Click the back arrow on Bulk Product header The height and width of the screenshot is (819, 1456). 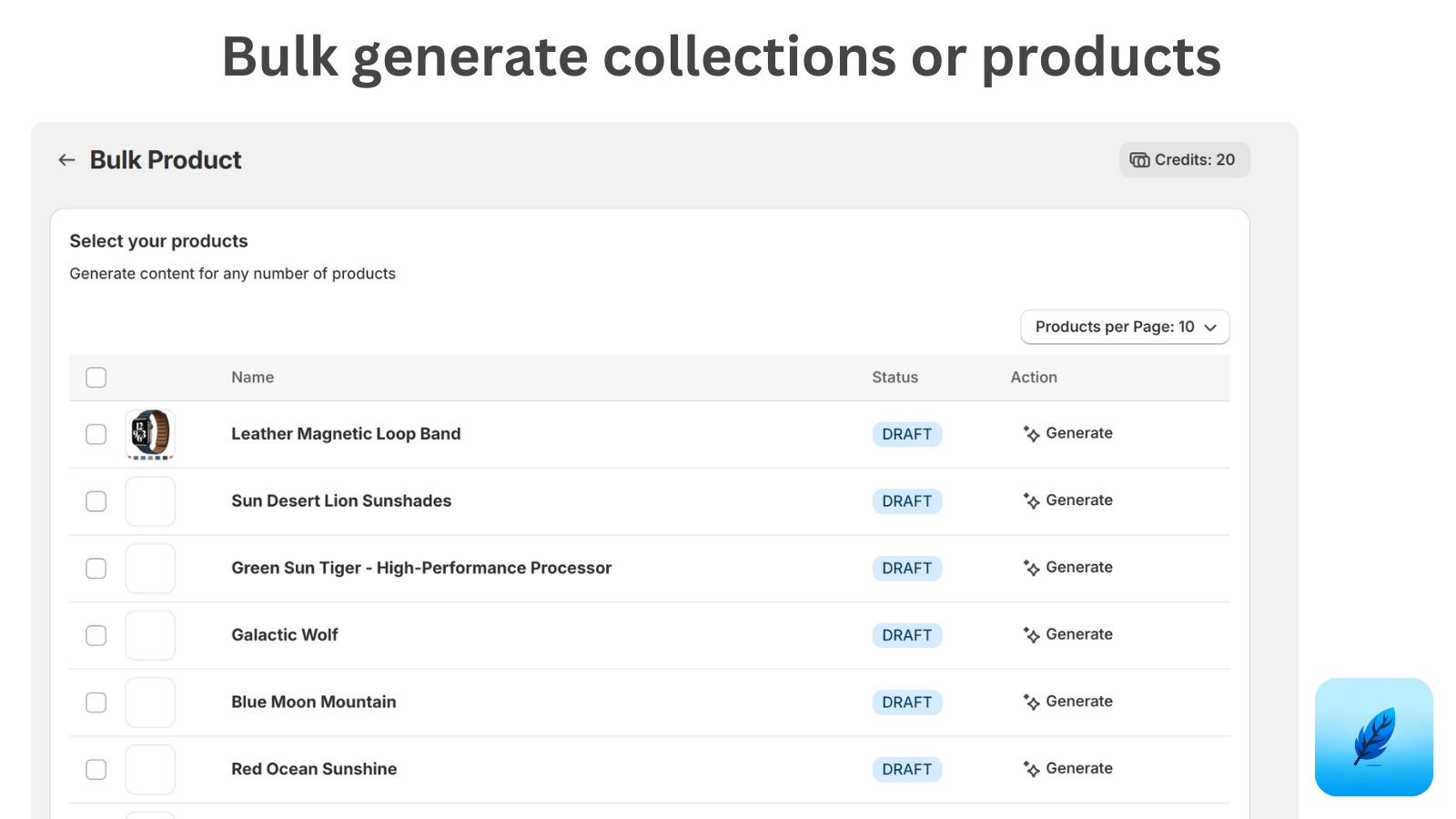click(66, 159)
